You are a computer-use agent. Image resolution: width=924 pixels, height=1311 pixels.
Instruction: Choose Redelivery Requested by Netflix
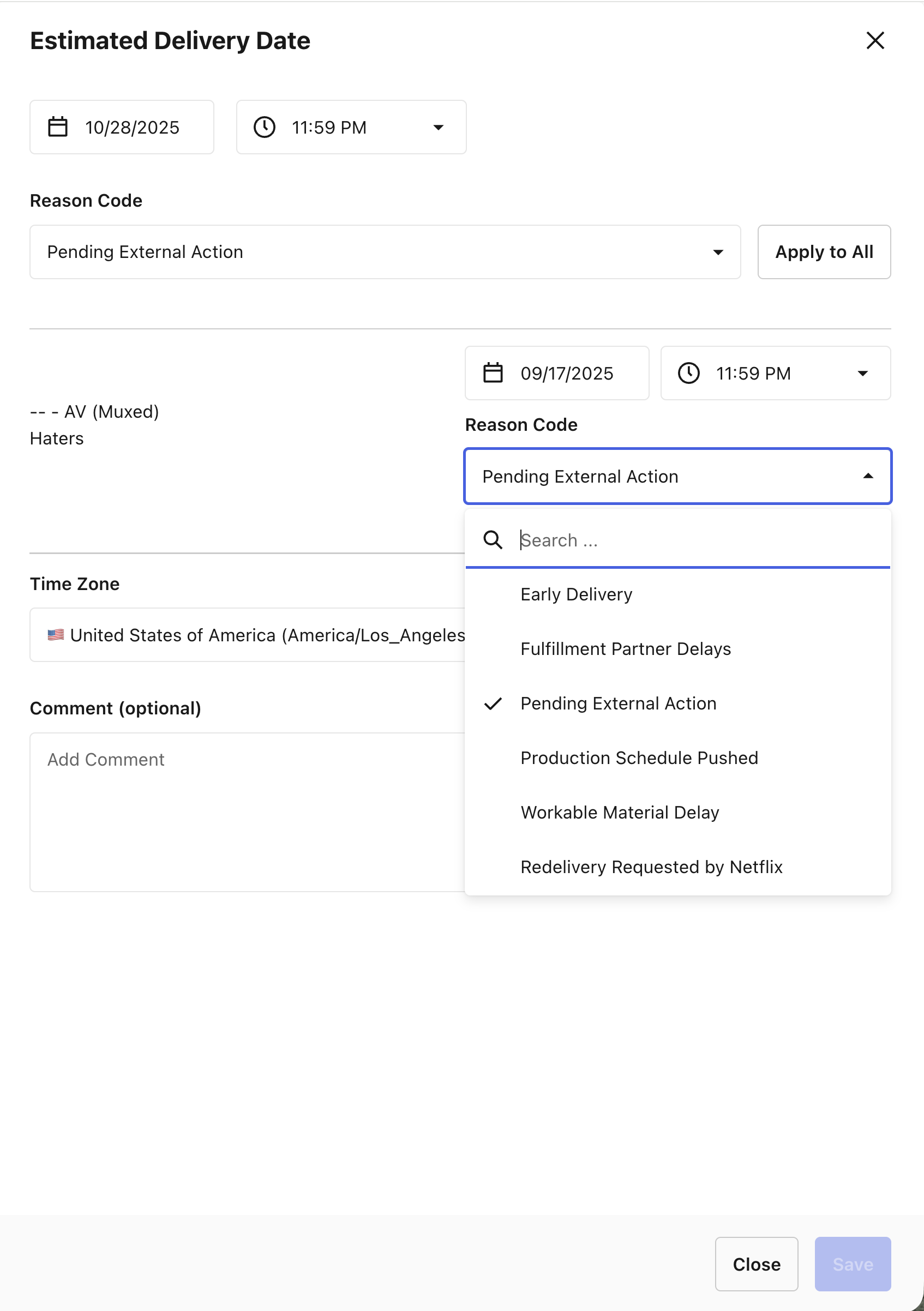click(x=651, y=867)
